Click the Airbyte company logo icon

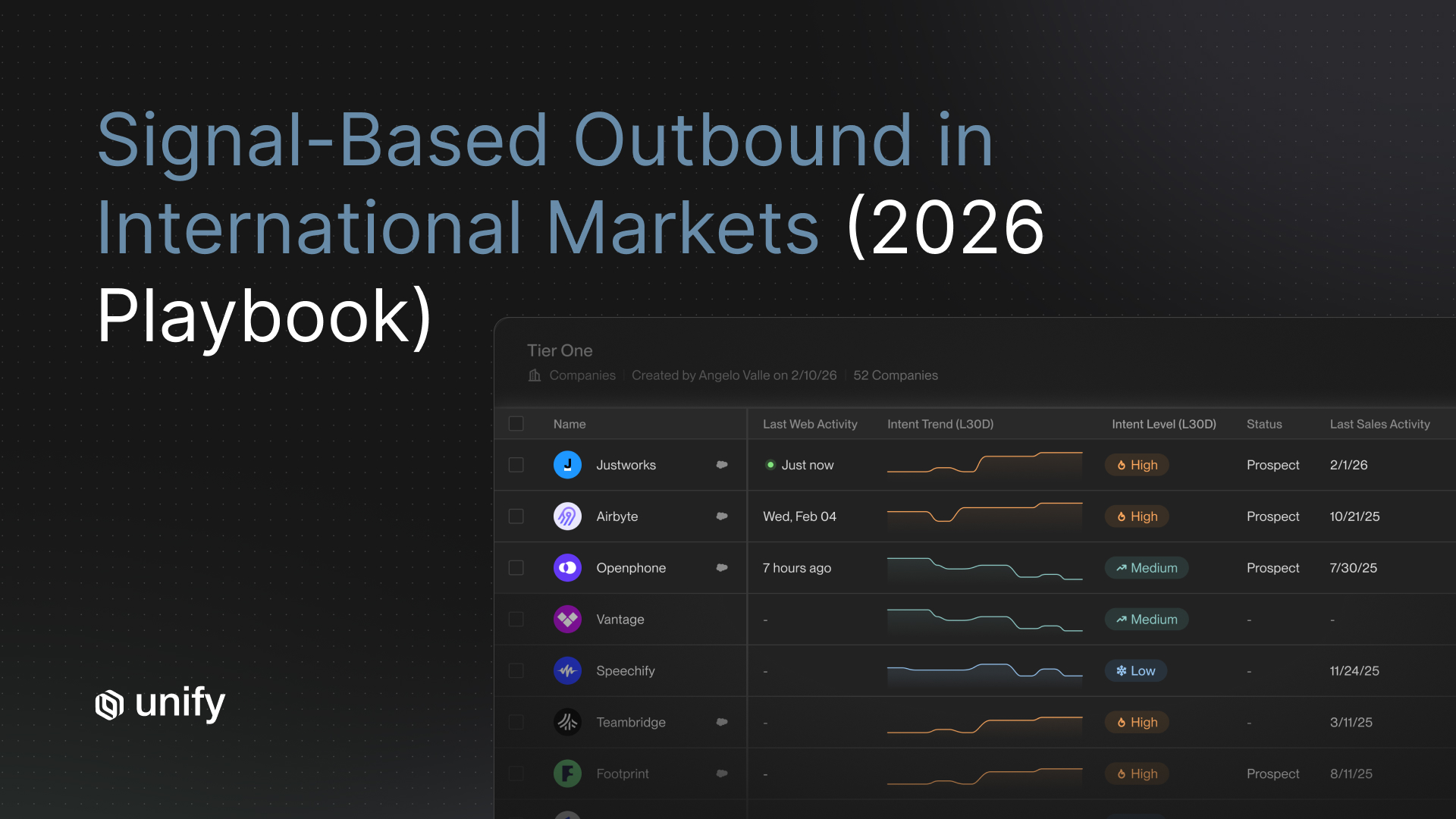click(567, 516)
